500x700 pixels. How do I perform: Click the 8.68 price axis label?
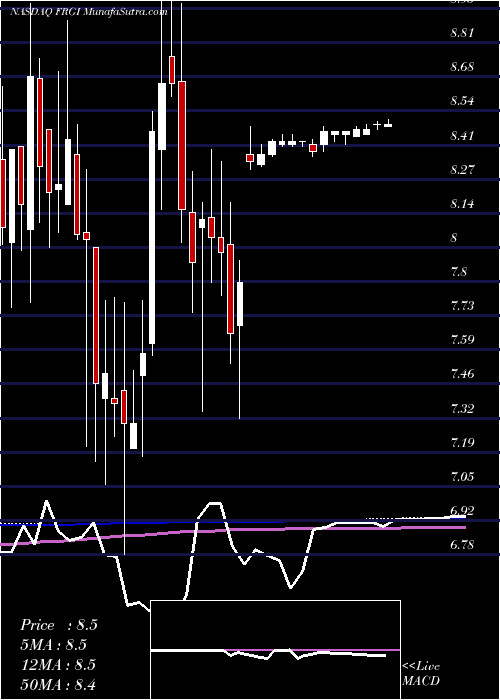[x=462, y=67]
